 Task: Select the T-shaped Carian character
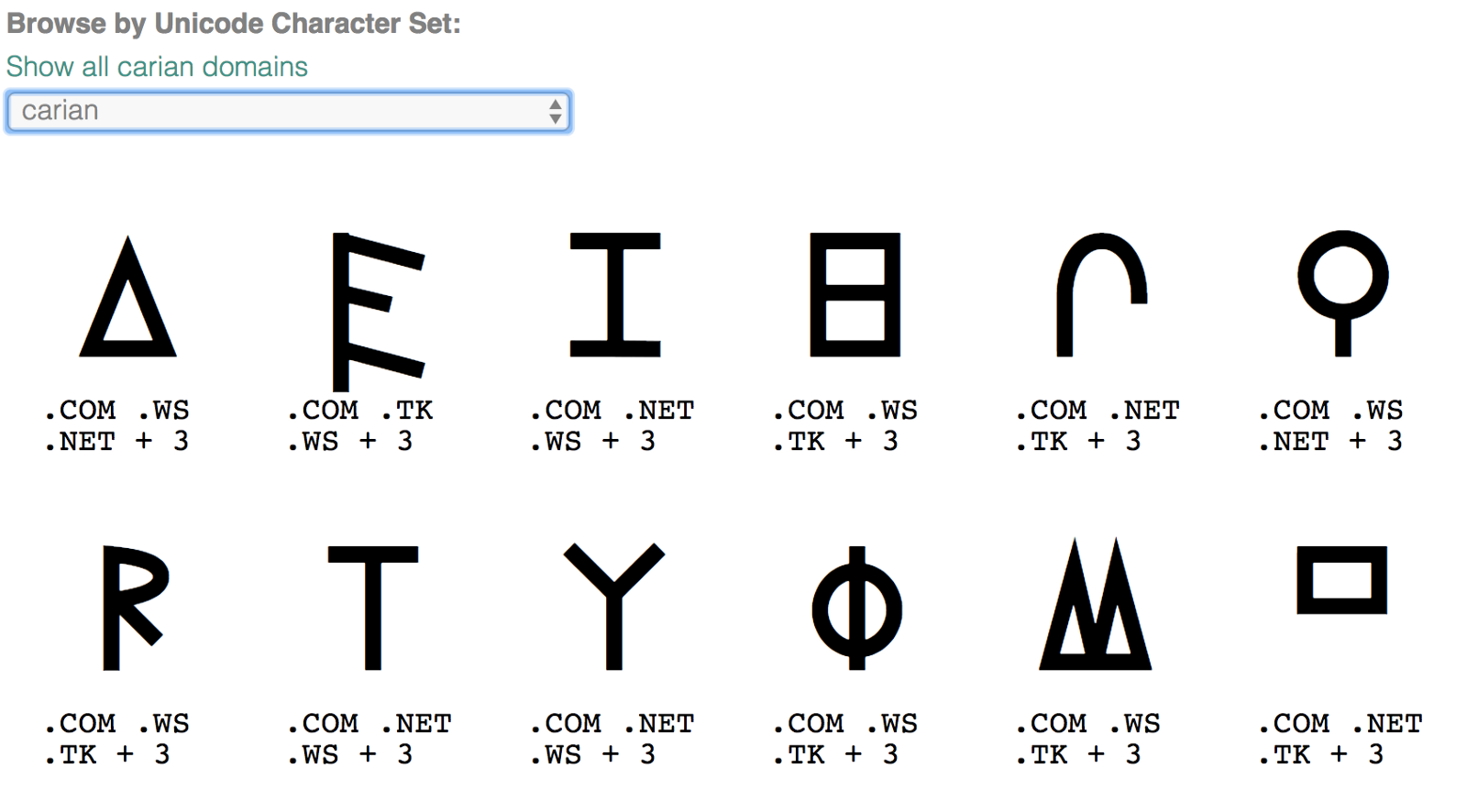(372, 608)
